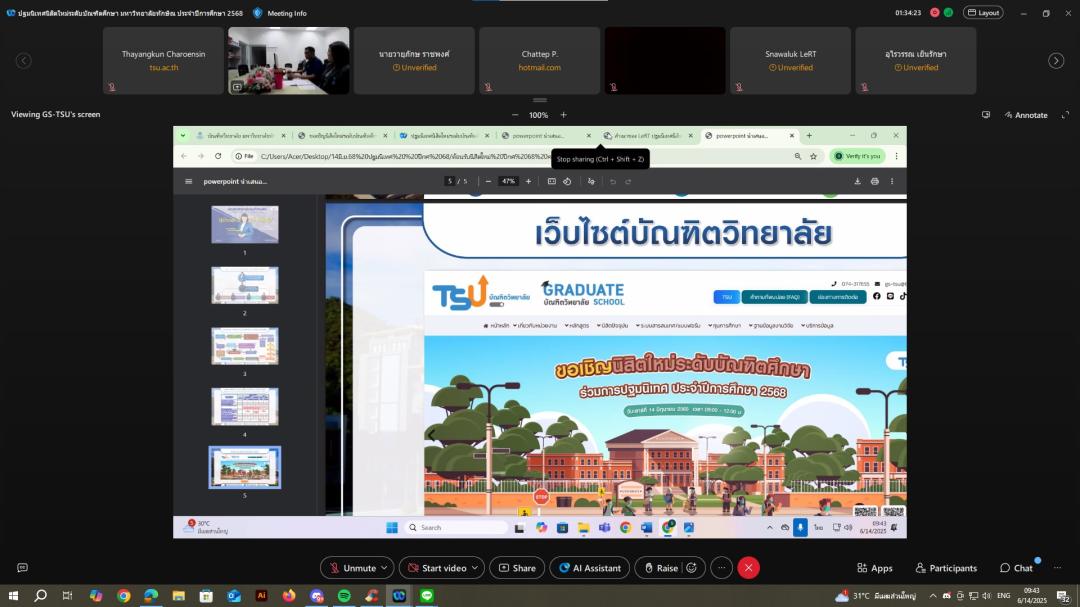Select Thayangkun Charoensin participant tile
The image size is (1080, 607).
(x=163, y=61)
